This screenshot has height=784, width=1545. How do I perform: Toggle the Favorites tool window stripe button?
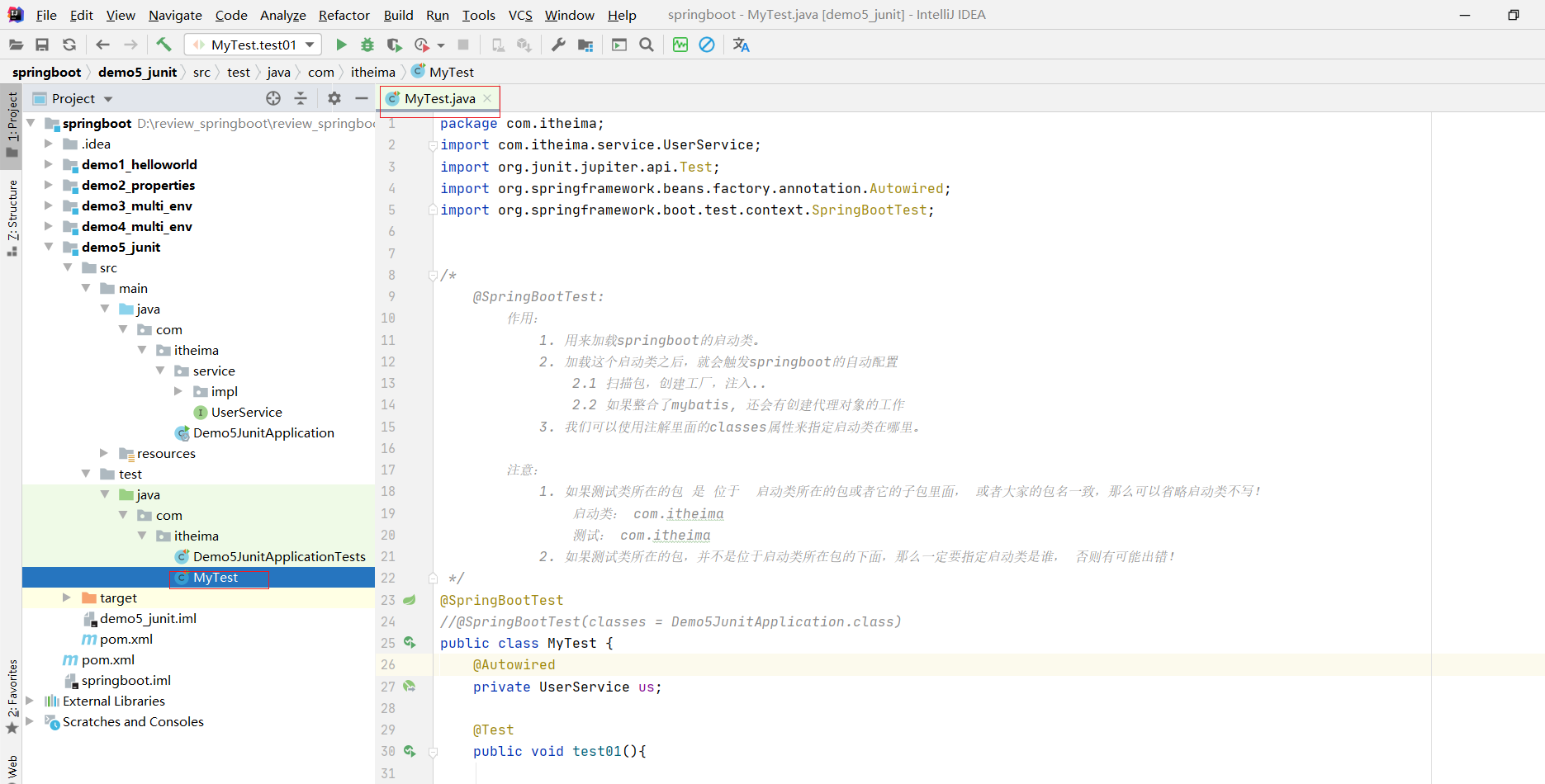click(x=12, y=695)
